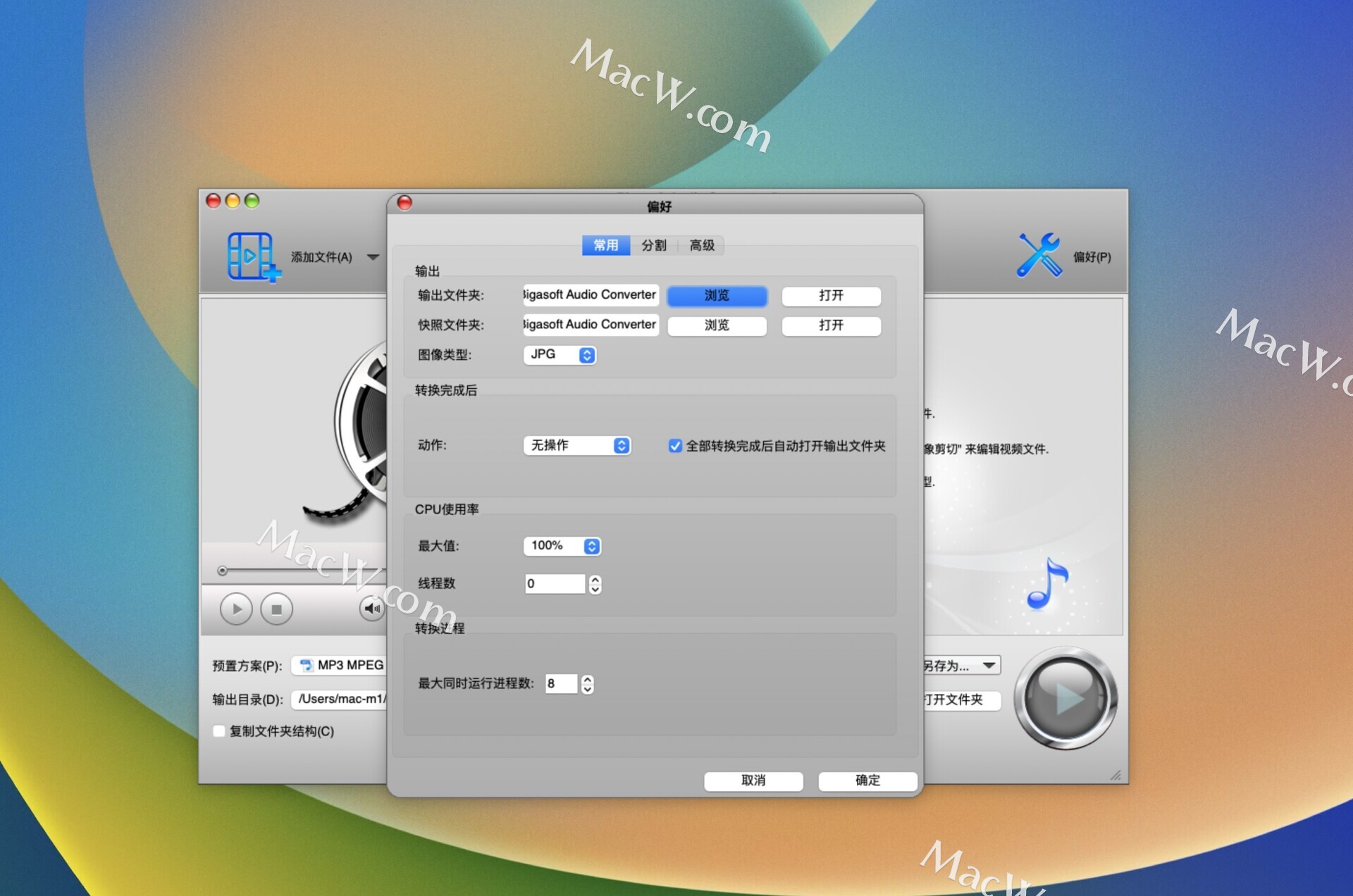Click 打开 for the output folder
Viewport: 1353px width, 896px height.
(x=831, y=296)
